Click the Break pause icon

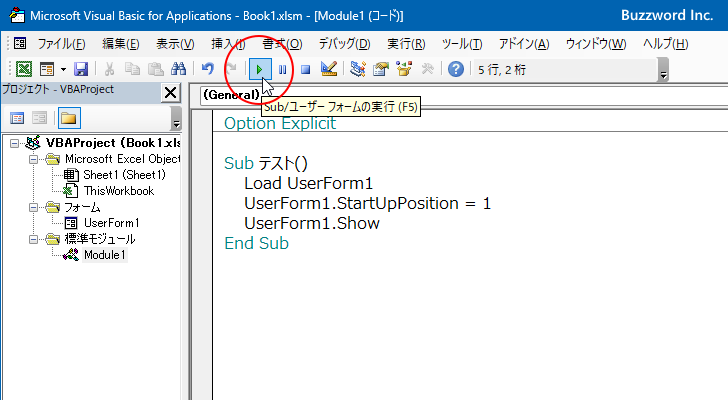(282, 70)
